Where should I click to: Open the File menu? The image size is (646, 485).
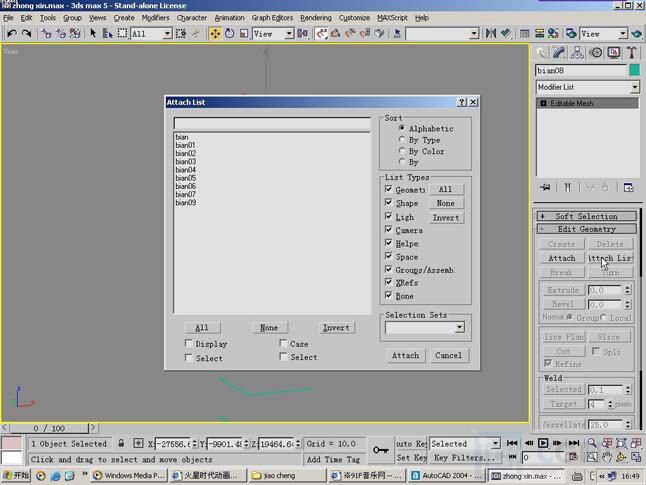pos(8,18)
